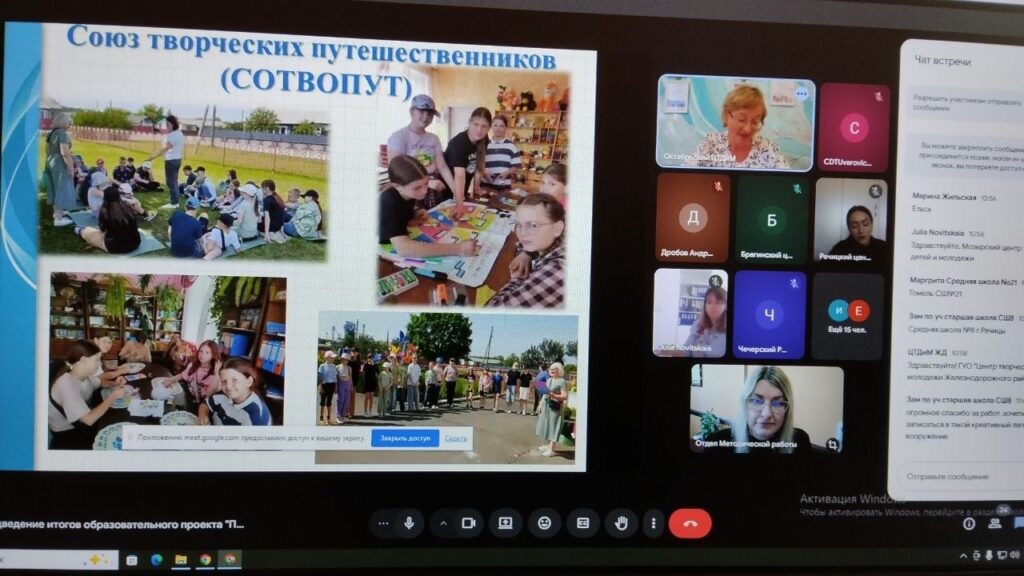The image size is (1024, 576).
Task: Open the meeting details info icon
Action: pyautogui.click(x=968, y=523)
